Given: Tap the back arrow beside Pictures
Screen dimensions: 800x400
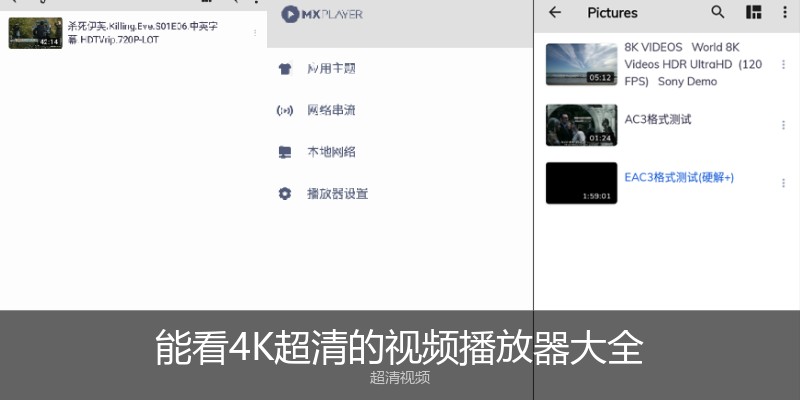Looking at the screenshot, I should pyautogui.click(x=554, y=12).
